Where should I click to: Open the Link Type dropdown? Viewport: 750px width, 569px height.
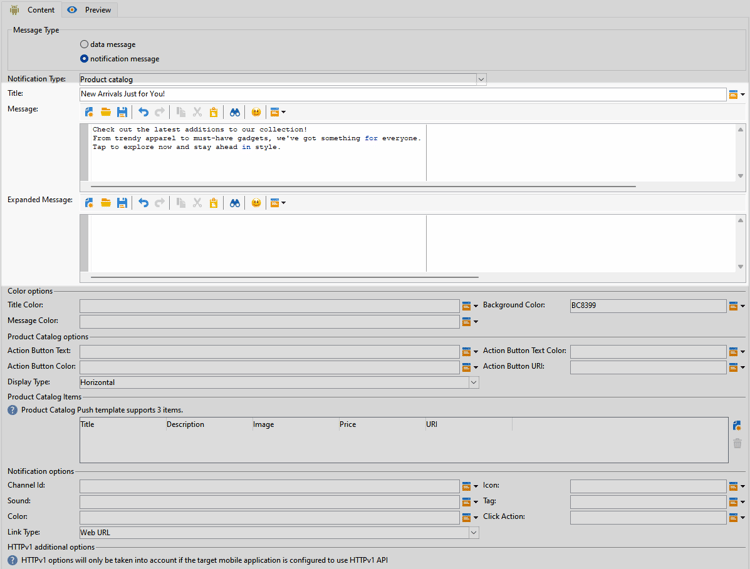(474, 533)
